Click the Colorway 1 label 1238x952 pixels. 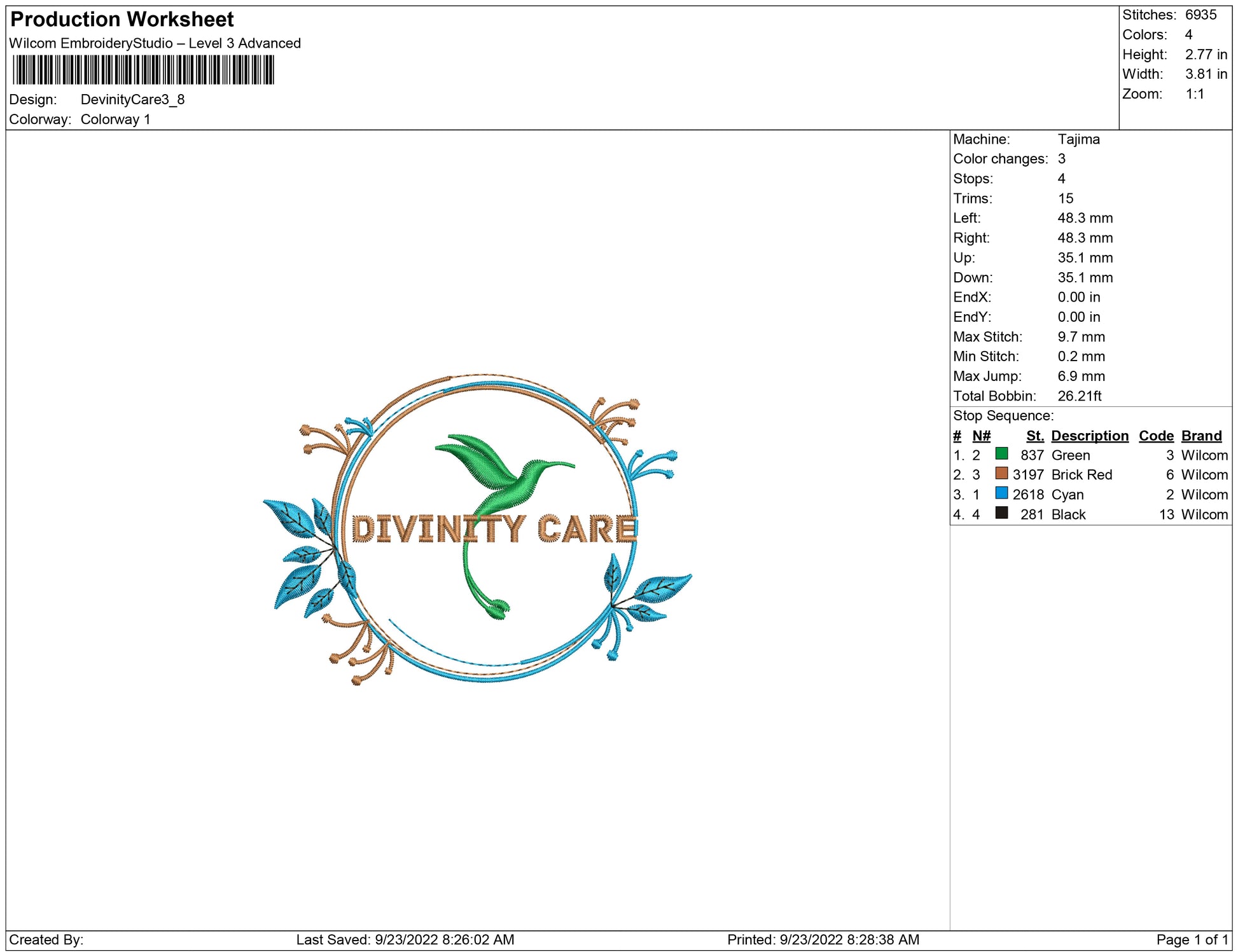point(115,120)
